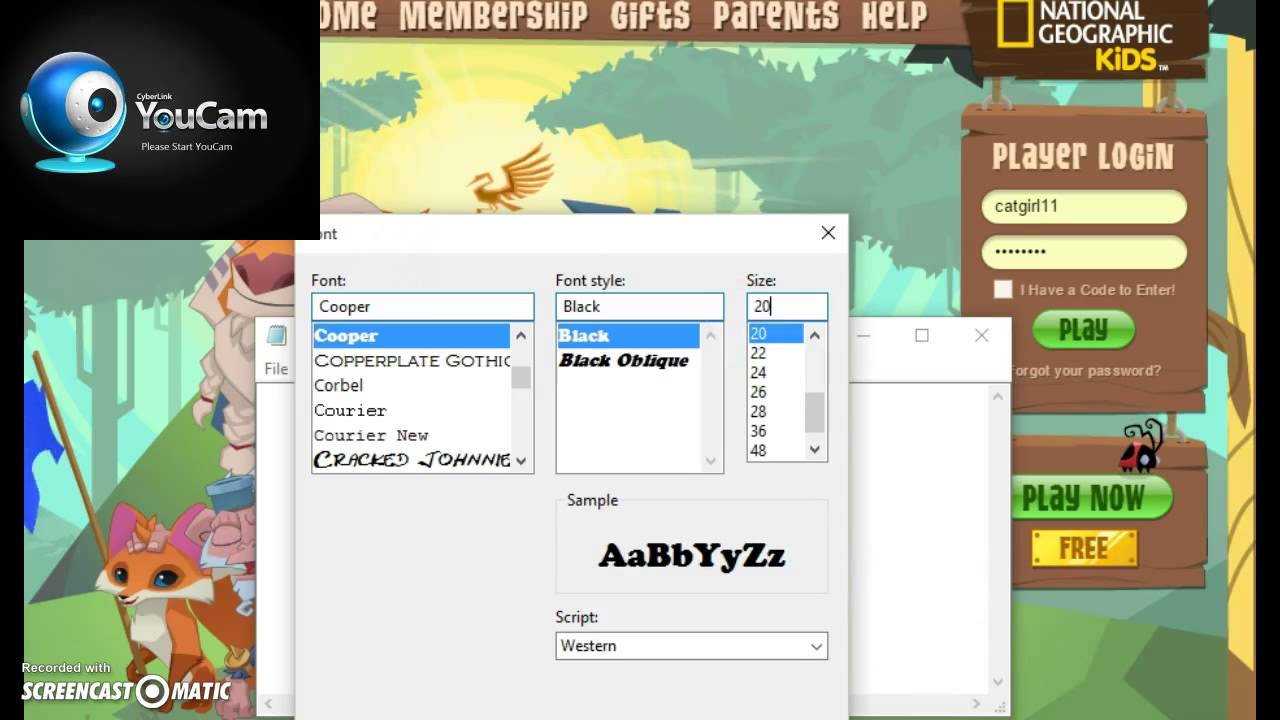Open Gifts page in site navigation
This screenshot has height=720, width=1280.
coord(650,15)
